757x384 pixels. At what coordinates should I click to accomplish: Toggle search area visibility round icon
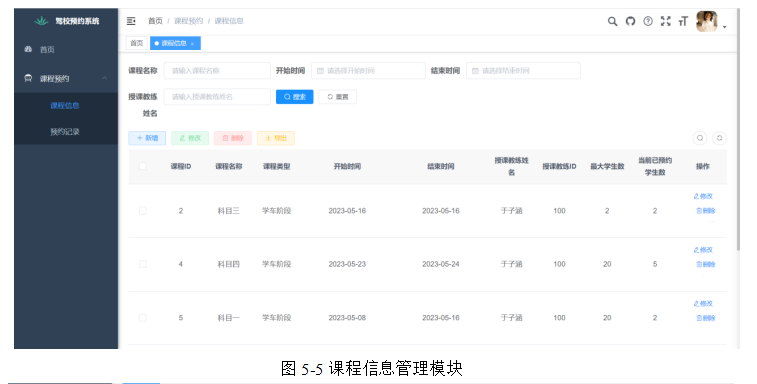(700, 138)
